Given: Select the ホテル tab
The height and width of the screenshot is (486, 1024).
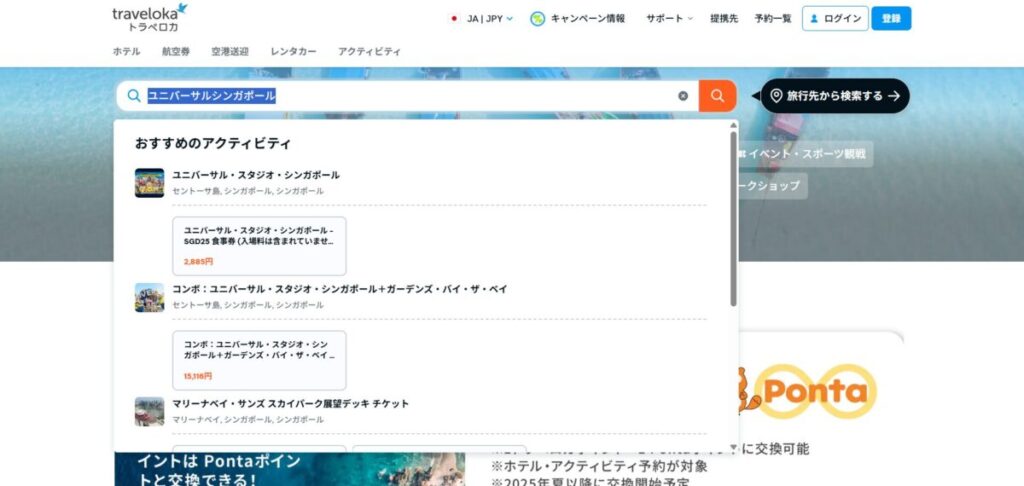Looking at the screenshot, I should point(126,52).
